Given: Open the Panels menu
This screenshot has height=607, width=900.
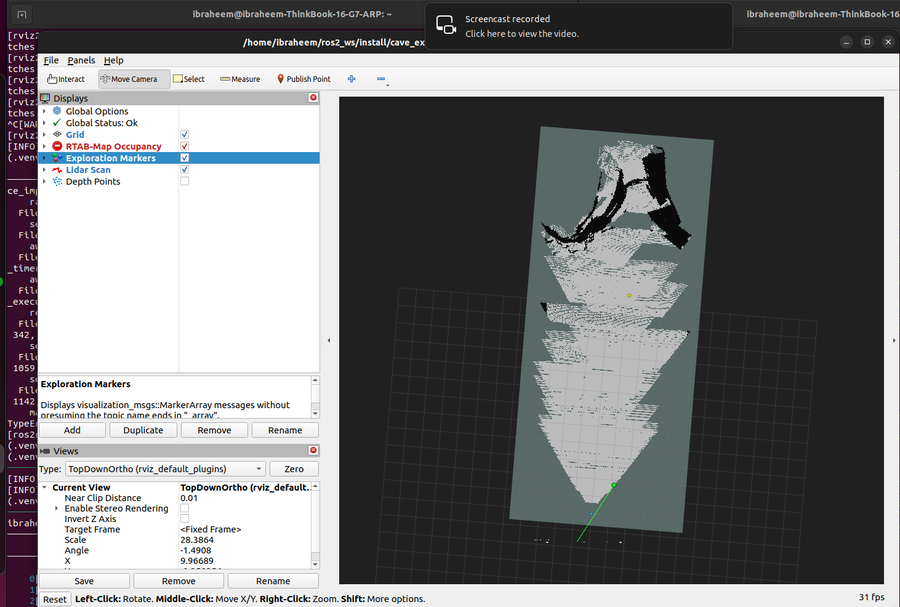Looking at the screenshot, I should [81, 60].
